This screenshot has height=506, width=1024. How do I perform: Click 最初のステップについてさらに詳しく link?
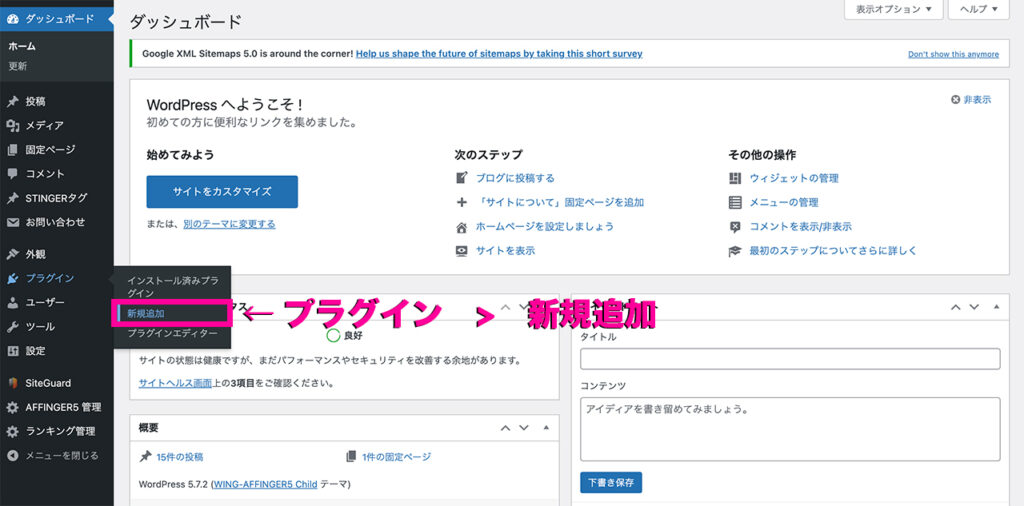(x=833, y=251)
